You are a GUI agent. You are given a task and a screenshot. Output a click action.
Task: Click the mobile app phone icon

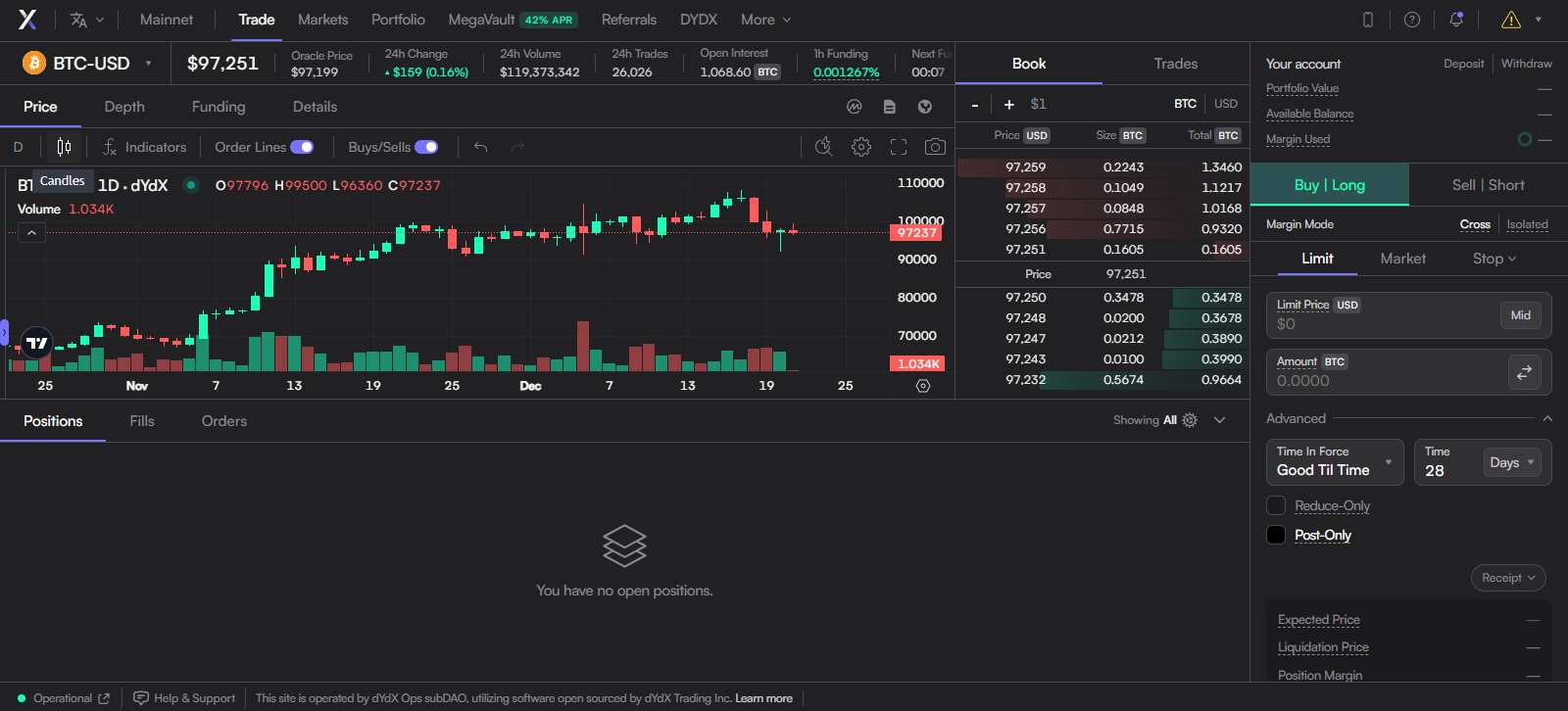point(1368,20)
